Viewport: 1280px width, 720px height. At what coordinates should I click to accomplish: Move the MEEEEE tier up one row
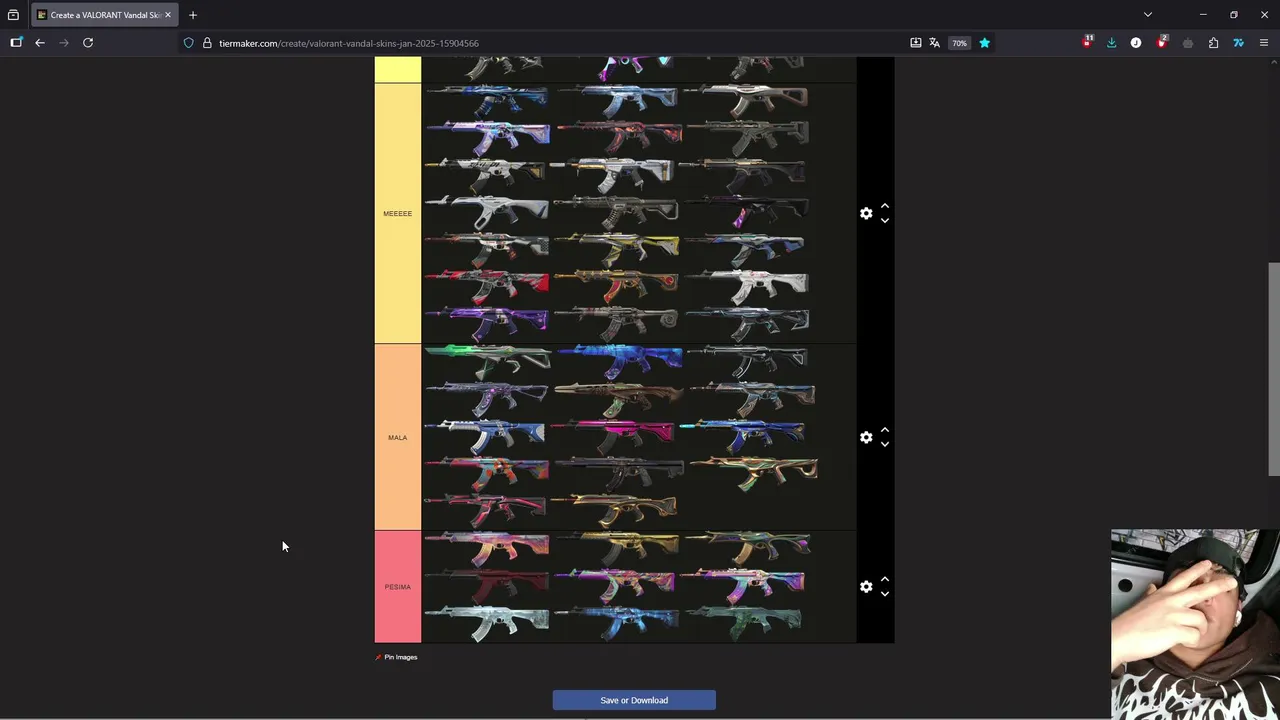884,206
